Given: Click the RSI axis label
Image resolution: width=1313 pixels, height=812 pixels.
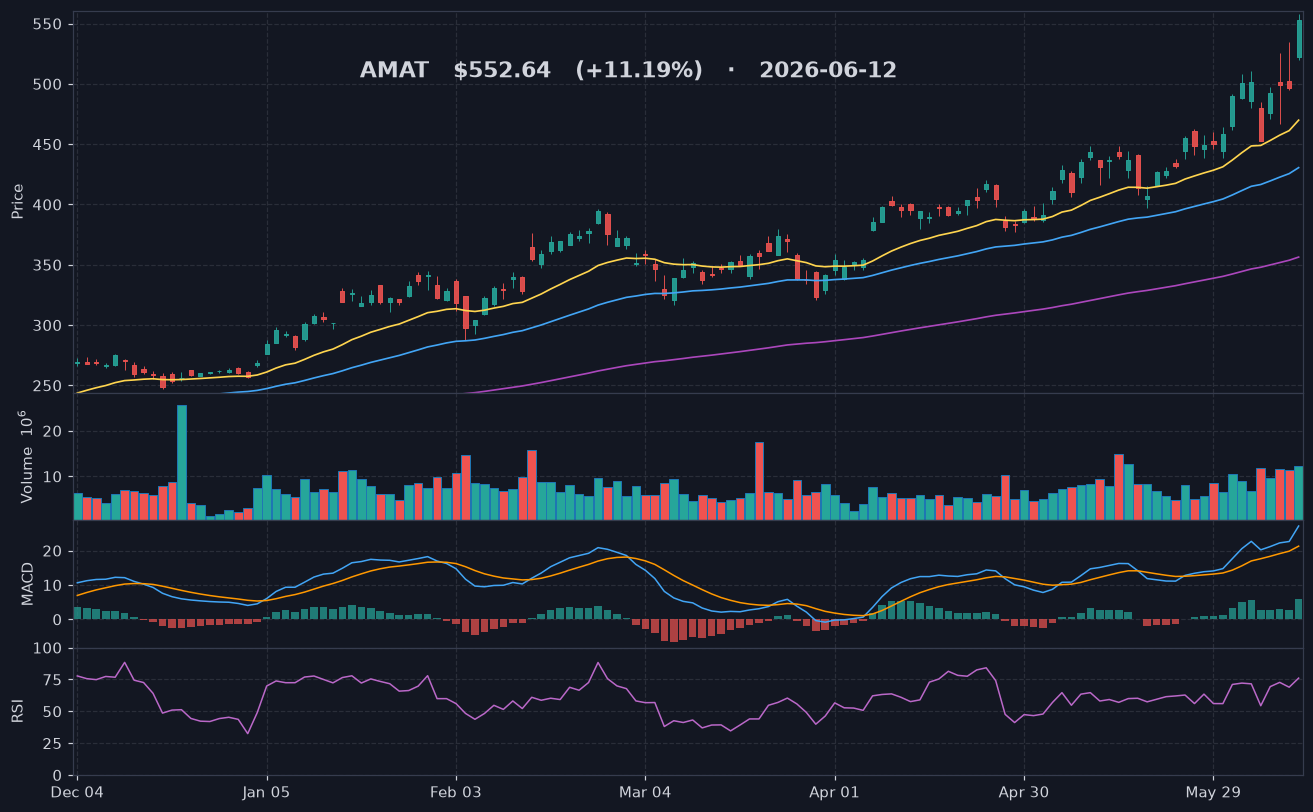Looking at the screenshot, I should pyautogui.click(x=18, y=711).
